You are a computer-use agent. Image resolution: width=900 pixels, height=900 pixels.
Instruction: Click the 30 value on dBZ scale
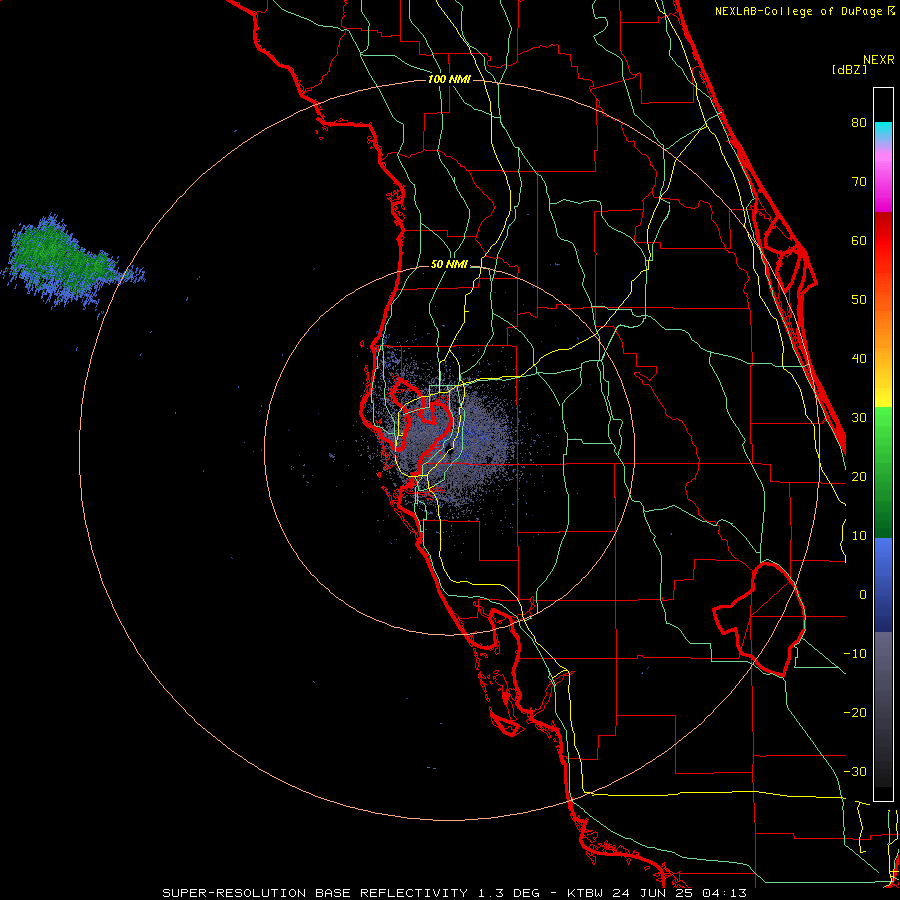859,417
